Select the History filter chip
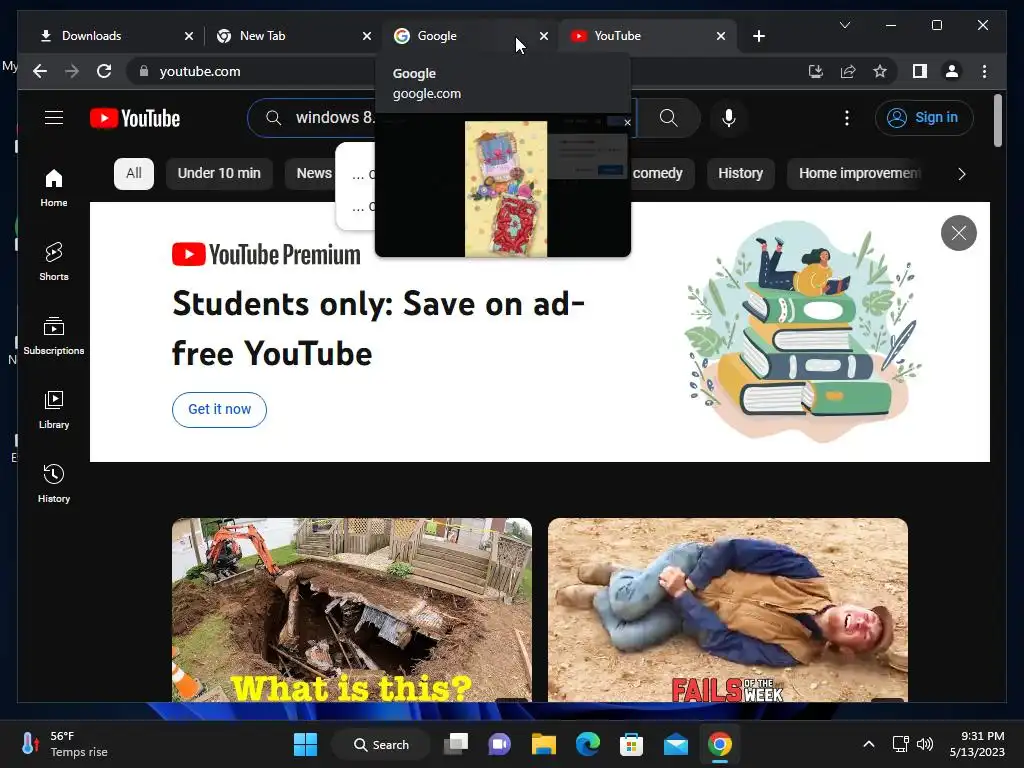 click(x=741, y=173)
